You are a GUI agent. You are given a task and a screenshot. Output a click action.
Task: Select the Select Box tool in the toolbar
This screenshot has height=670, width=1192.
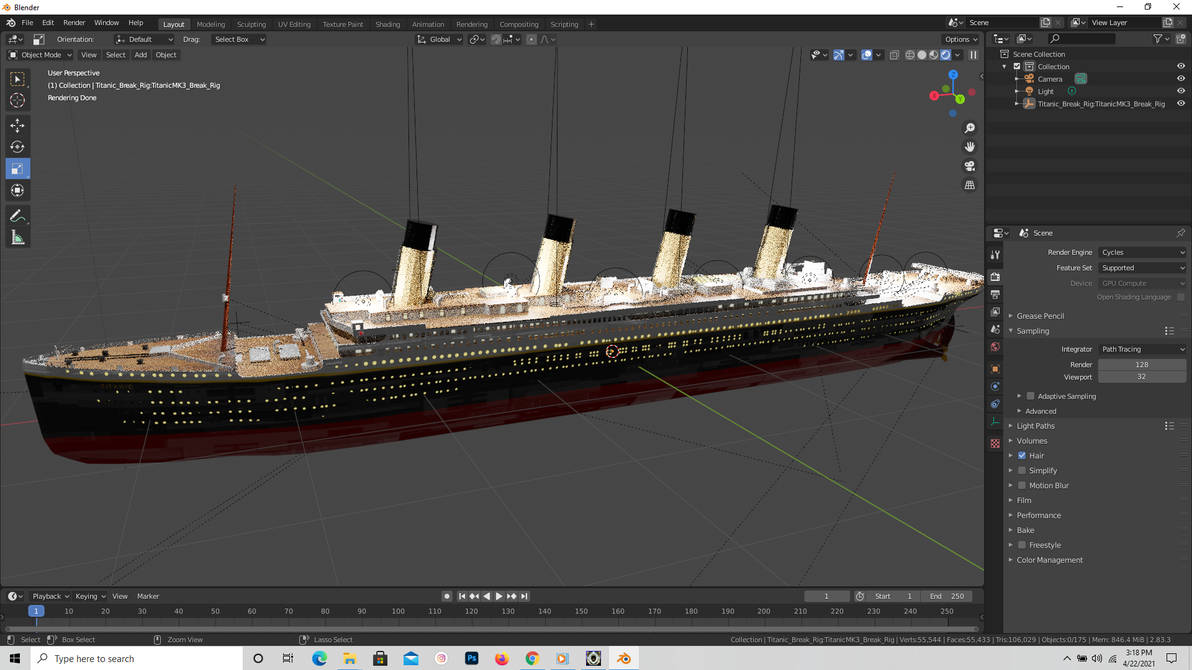17,78
